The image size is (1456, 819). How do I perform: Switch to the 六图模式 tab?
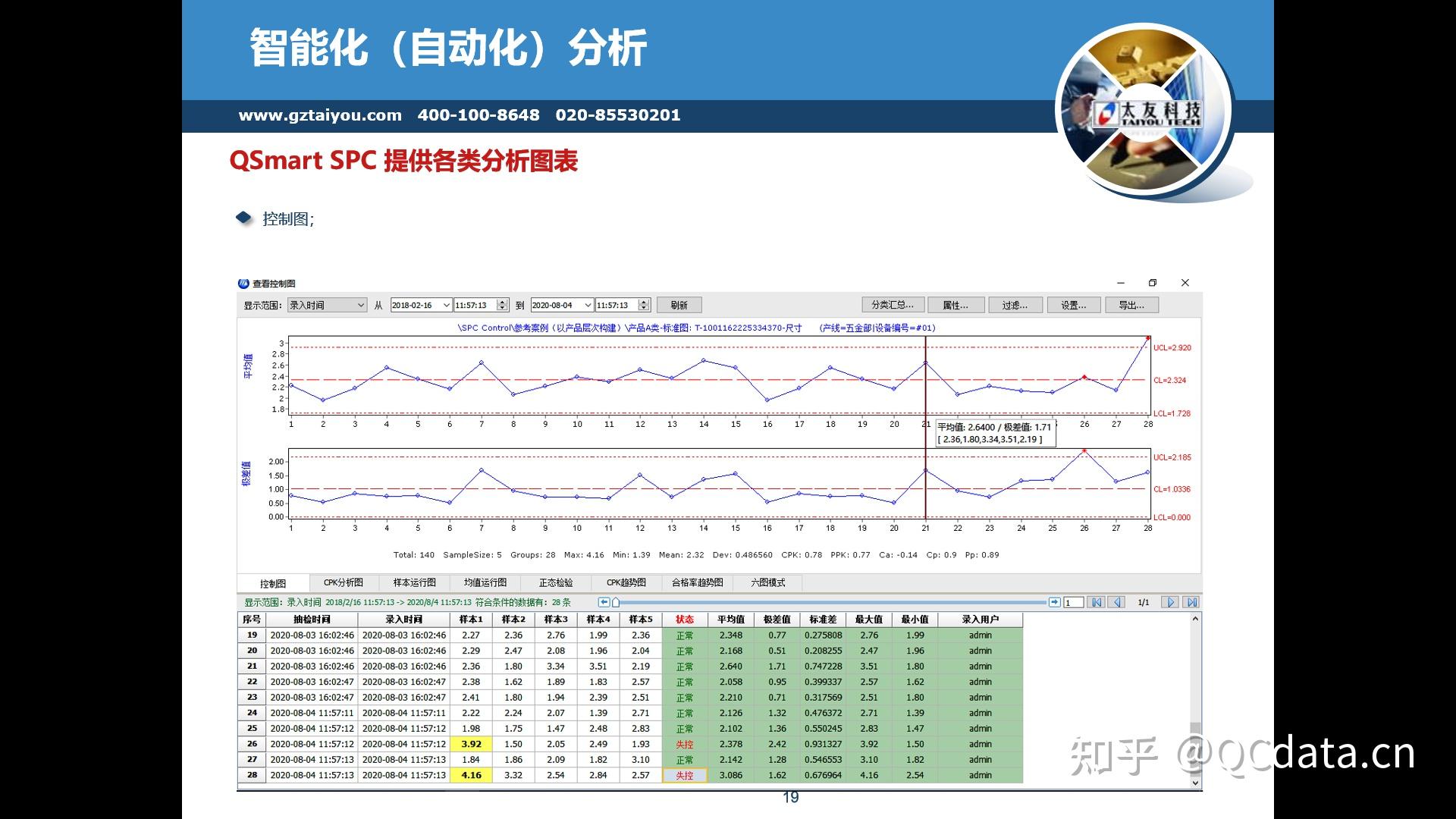(767, 582)
